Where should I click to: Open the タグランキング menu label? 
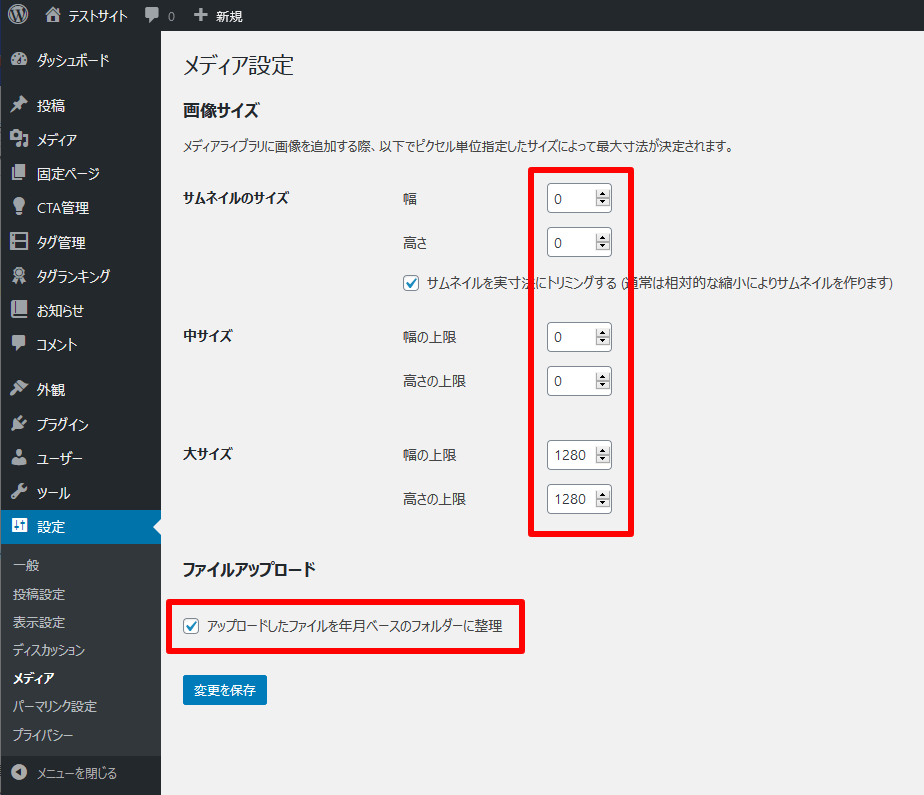(73, 276)
